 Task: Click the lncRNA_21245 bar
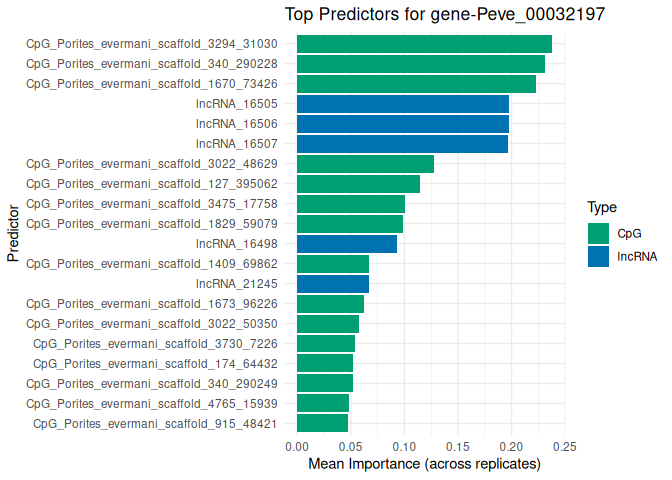coord(333,284)
